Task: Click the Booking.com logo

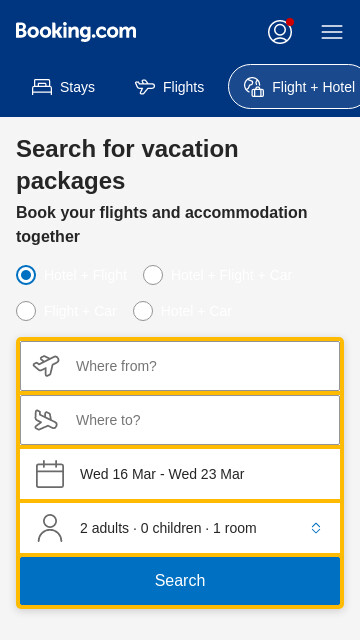Action: click(x=76, y=32)
